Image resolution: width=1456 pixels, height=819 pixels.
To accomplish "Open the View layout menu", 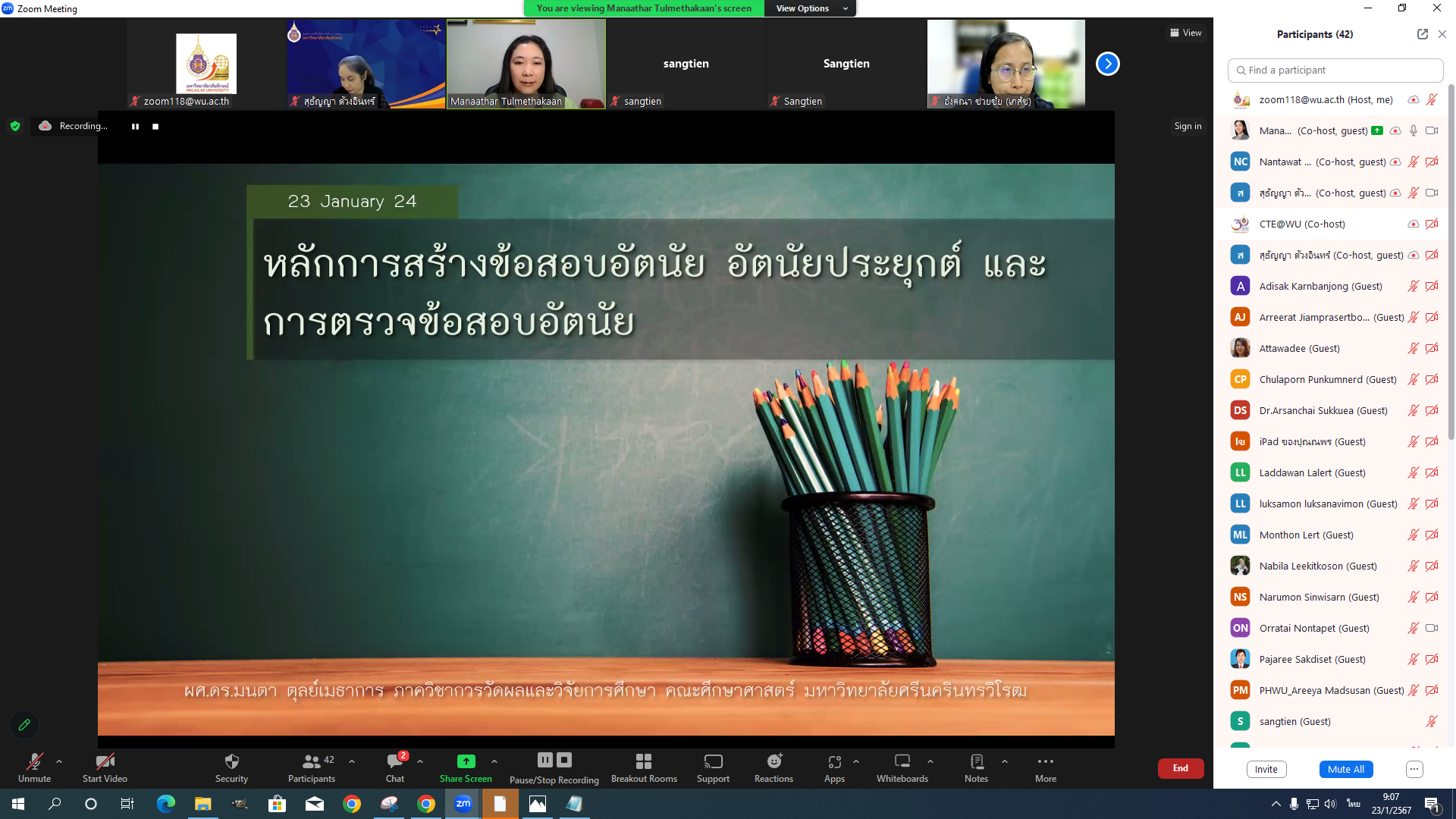I will 1186,33.
